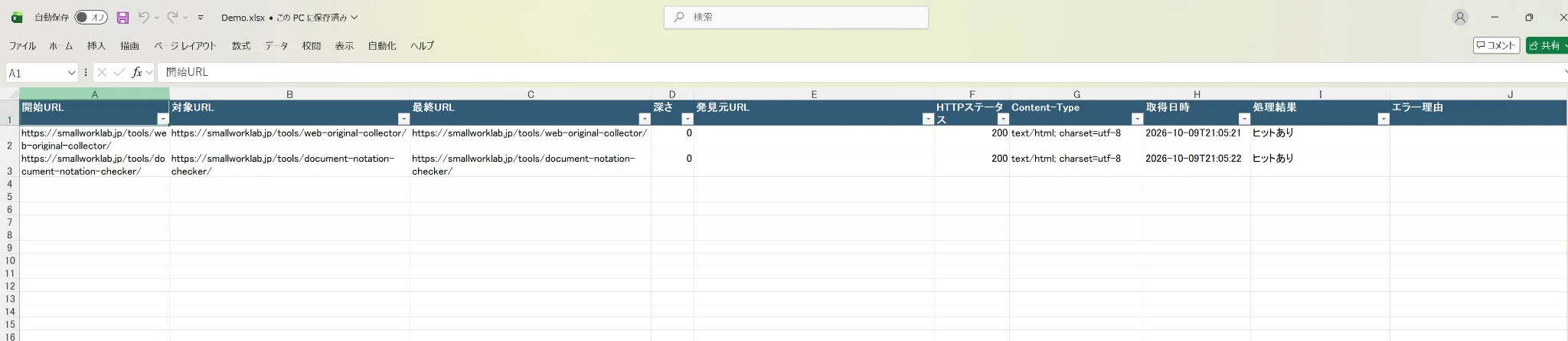Click the formula bar showing 開始URL

tap(857, 73)
